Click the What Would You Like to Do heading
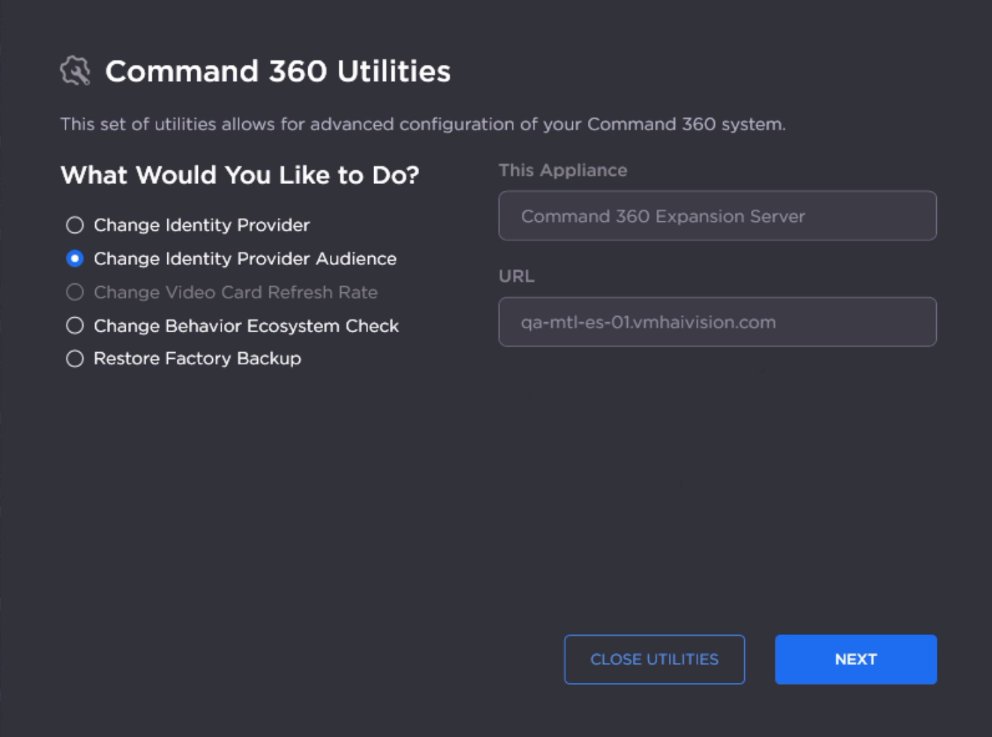This screenshot has height=737, width=992. pyautogui.click(x=242, y=175)
